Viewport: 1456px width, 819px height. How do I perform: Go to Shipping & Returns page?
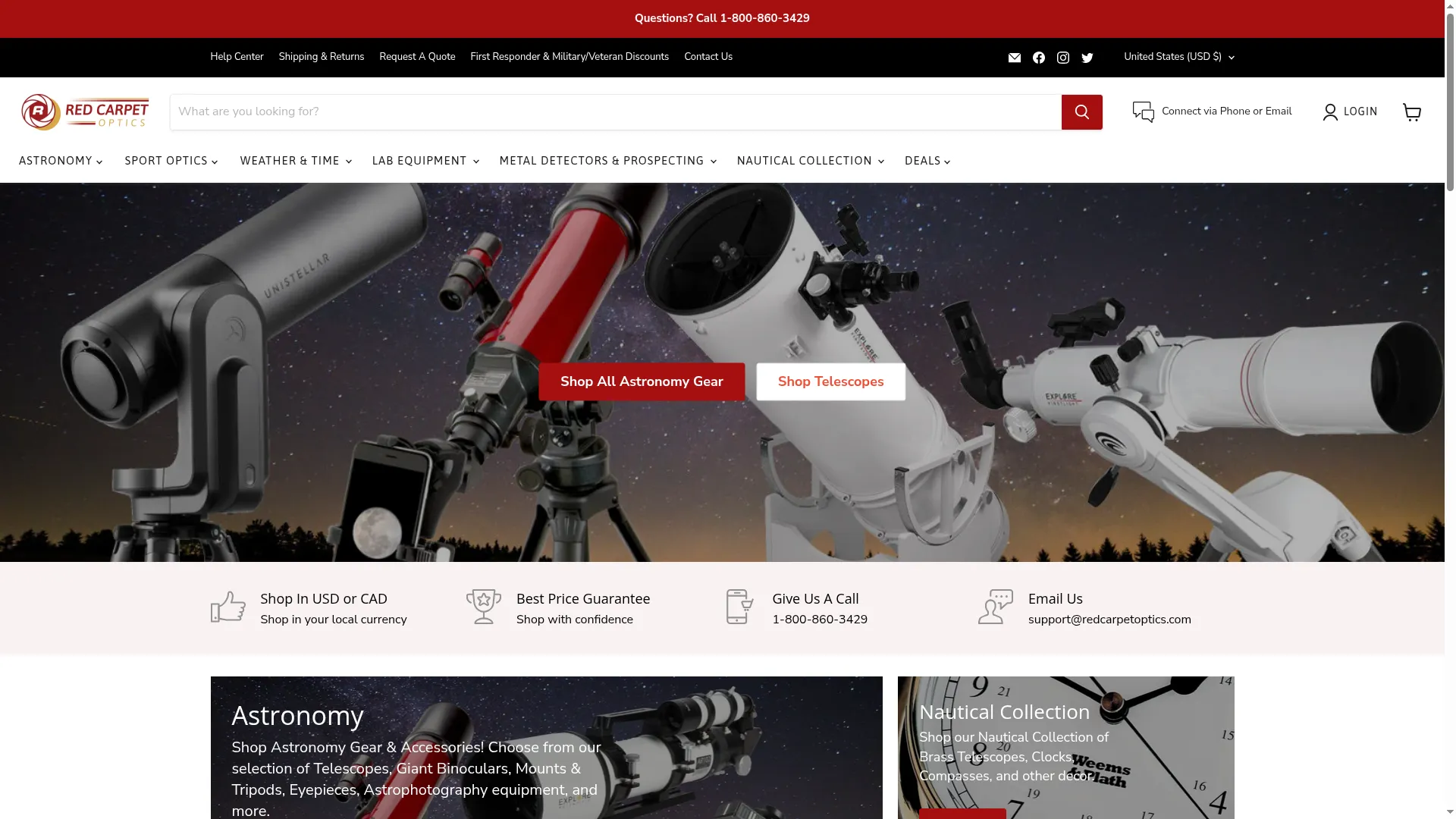pos(322,58)
